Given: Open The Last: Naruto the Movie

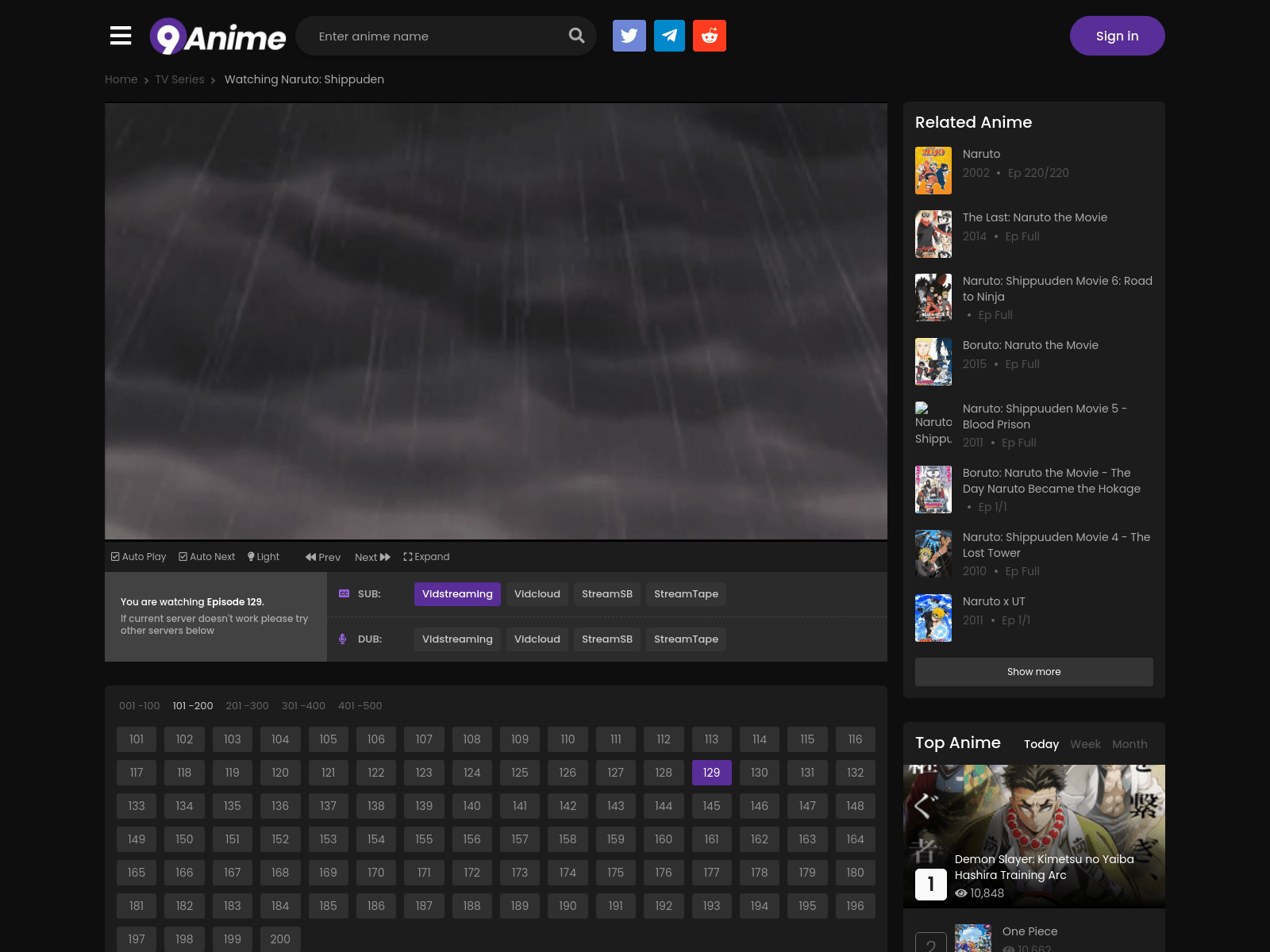Looking at the screenshot, I should click(x=1035, y=217).
